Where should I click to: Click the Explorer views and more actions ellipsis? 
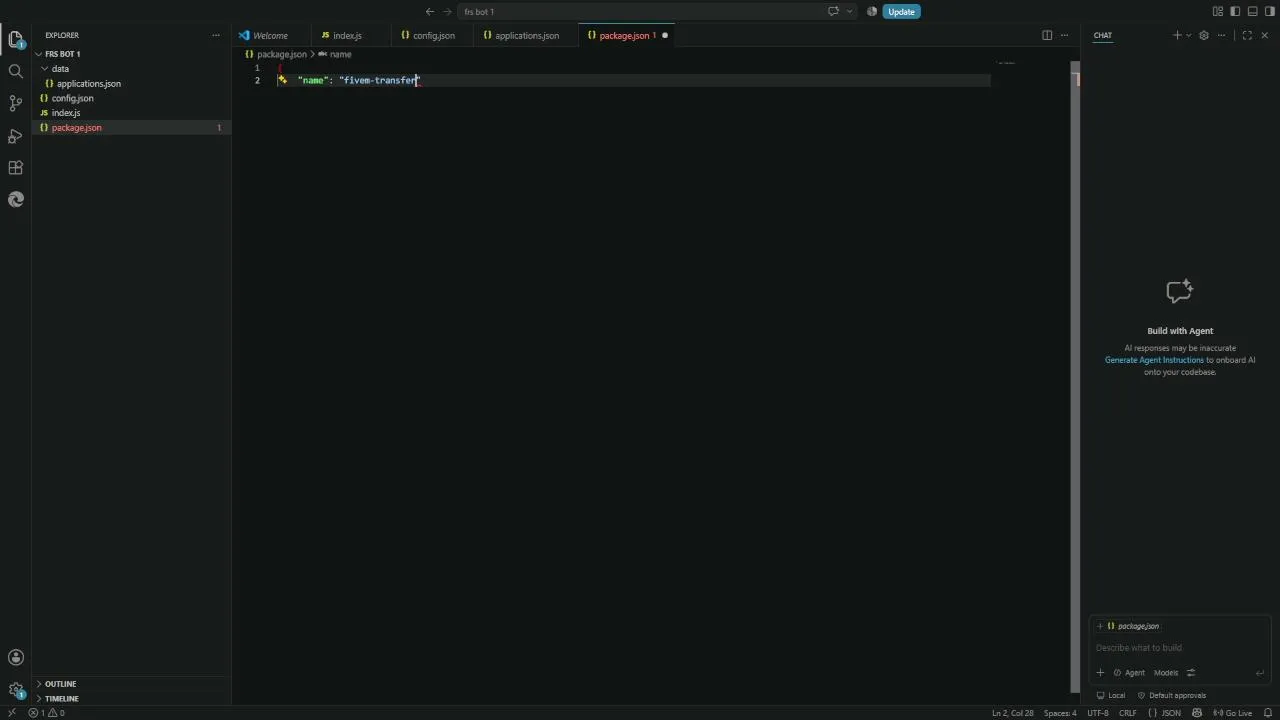pyautogui.click(x=215, y=35)
